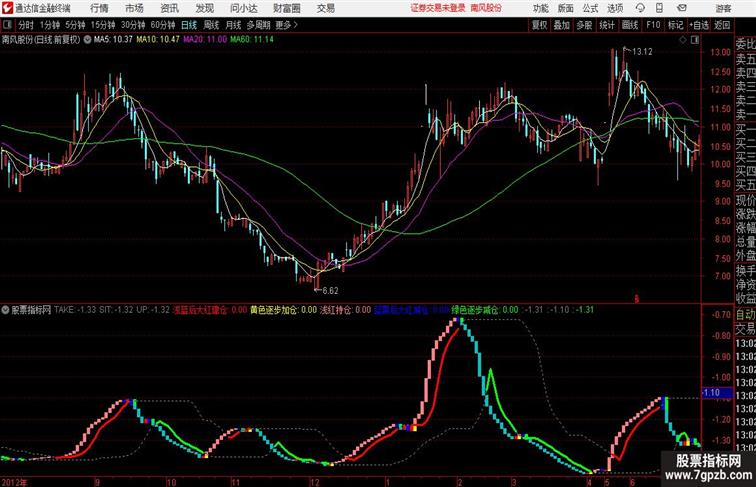Click the MA60: 11.14 indicator label
The width and height of the screenshot is (756, 487).
pos(252,40)
